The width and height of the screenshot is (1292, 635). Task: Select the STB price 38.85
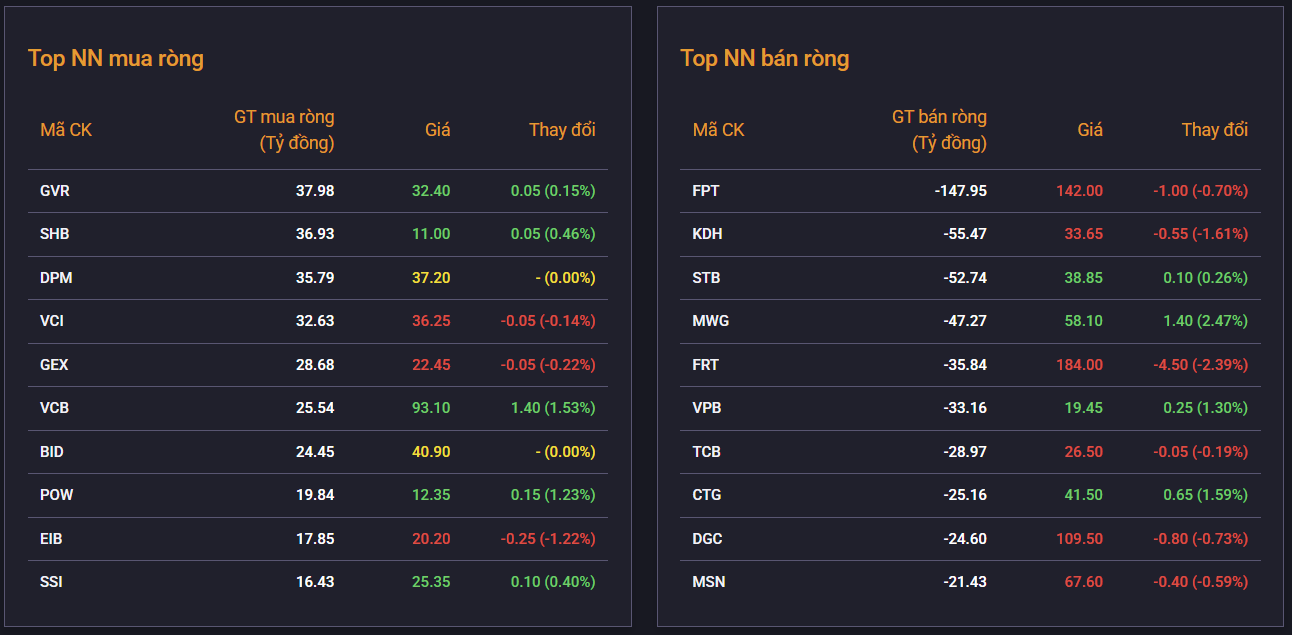click(1083, 278)
